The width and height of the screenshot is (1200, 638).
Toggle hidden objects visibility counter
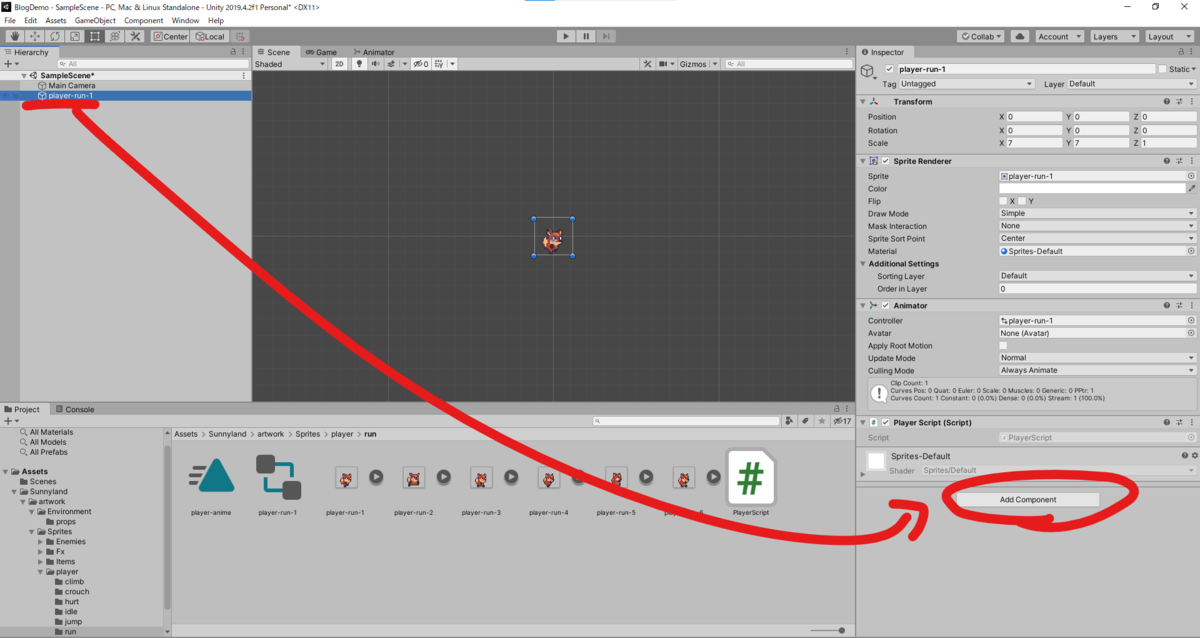421,64
